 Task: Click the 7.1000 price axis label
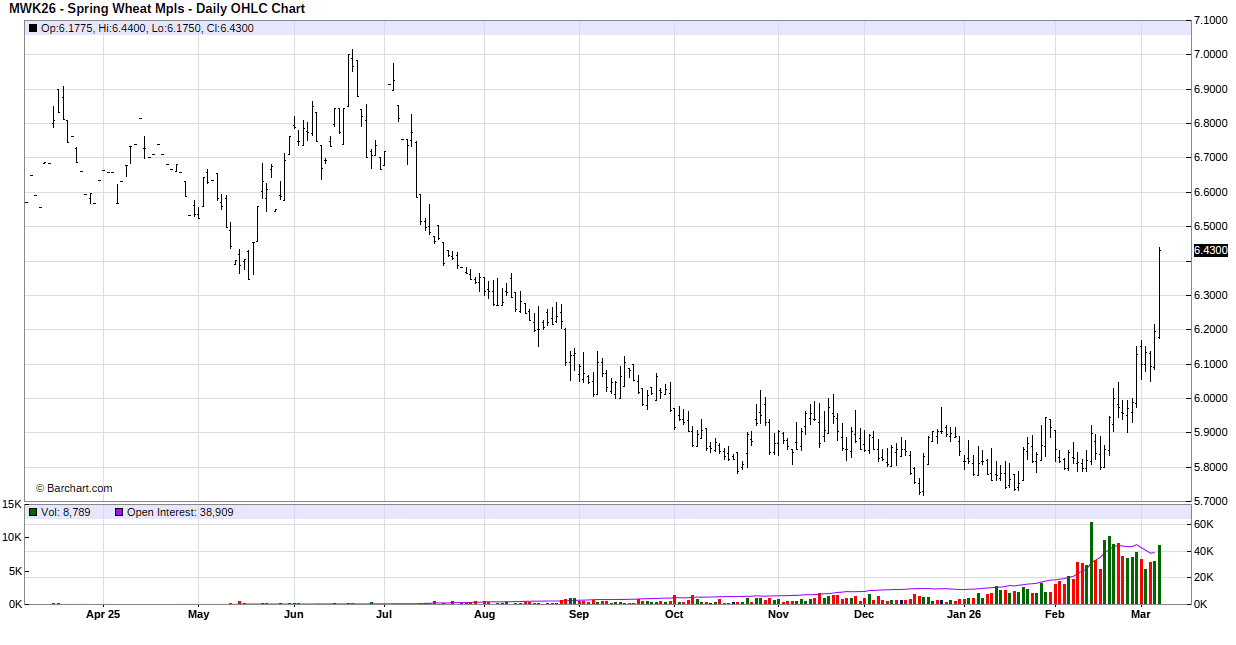1211,20
